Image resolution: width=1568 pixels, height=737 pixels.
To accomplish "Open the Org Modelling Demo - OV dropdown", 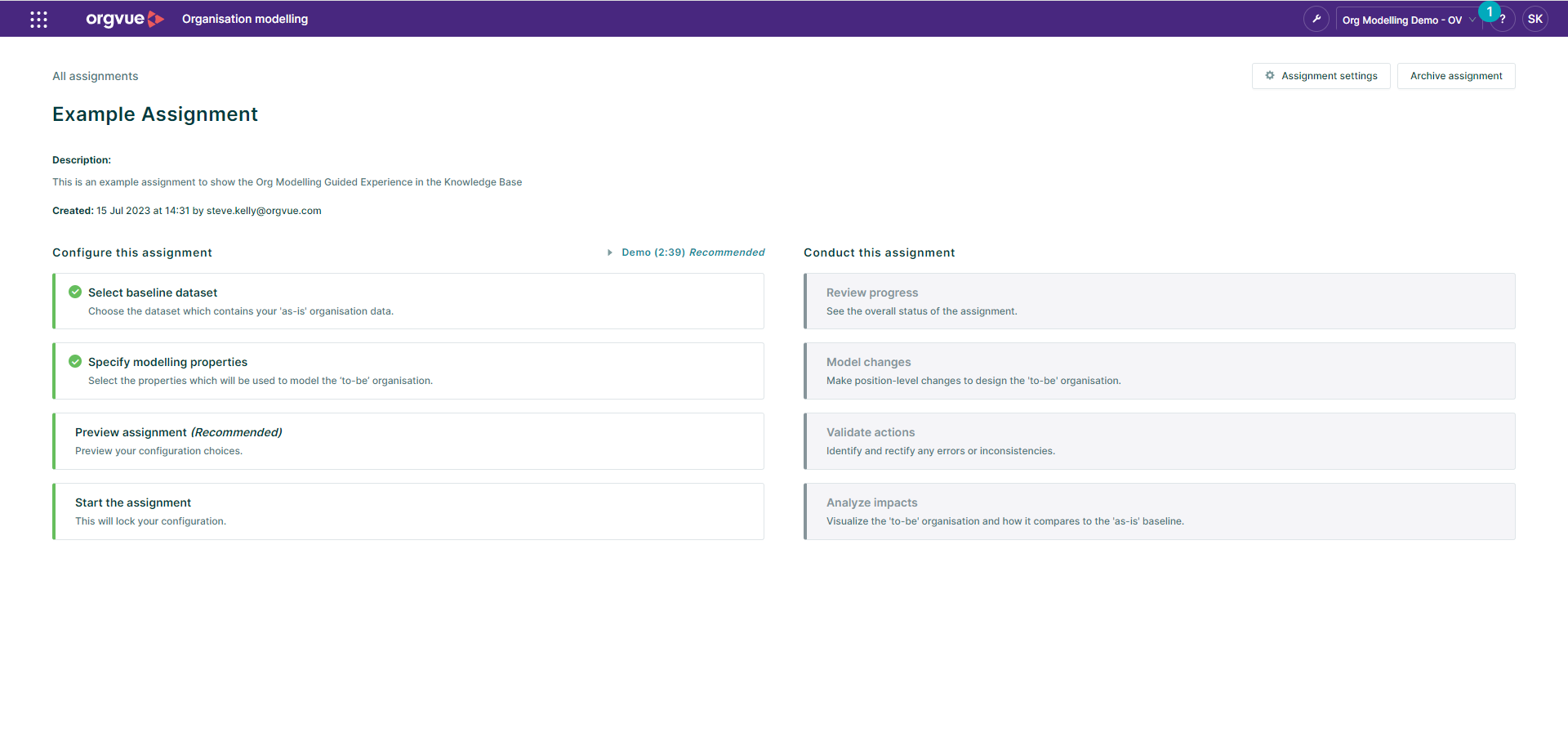I will pyautogui.click(x=1409, y=20).
